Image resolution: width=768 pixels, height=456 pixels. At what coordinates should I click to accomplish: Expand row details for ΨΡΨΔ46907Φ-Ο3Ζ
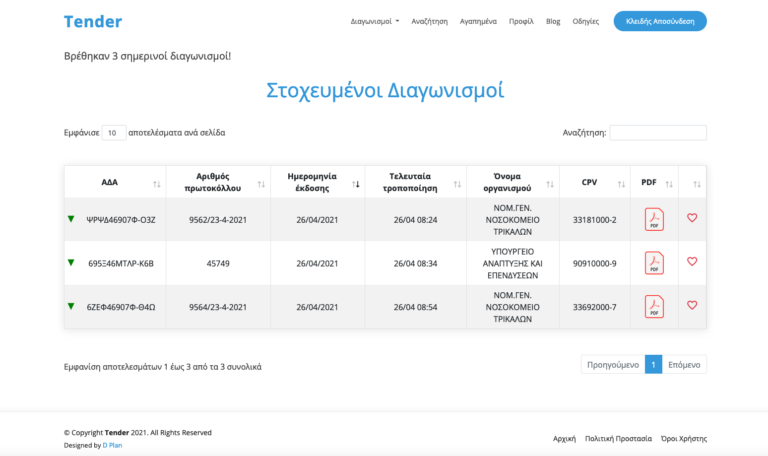71,218
